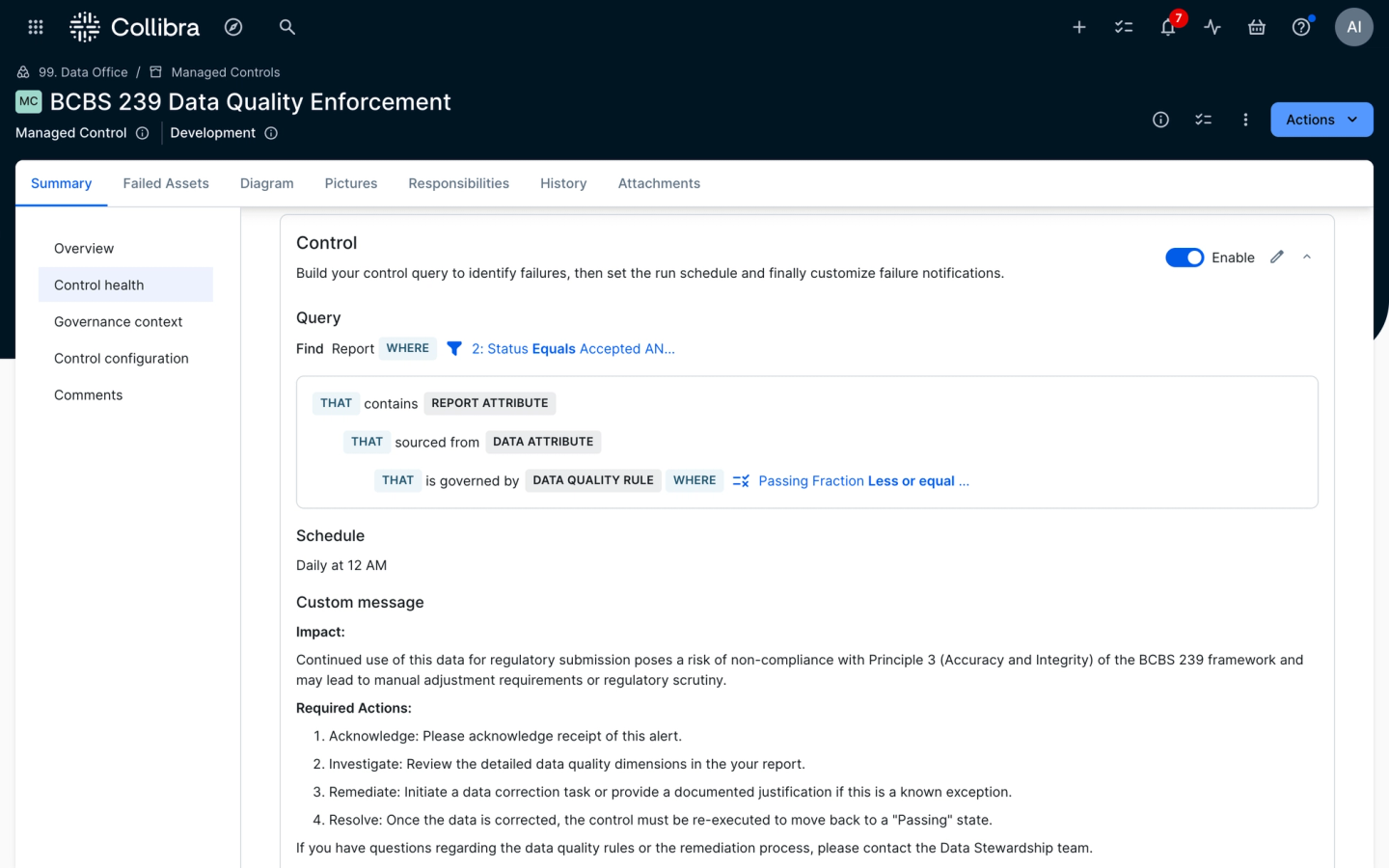Open the activity monitor icon
Image resolution: width=1389 pixels, height=868 pixels.
(x=1212, y=27)
